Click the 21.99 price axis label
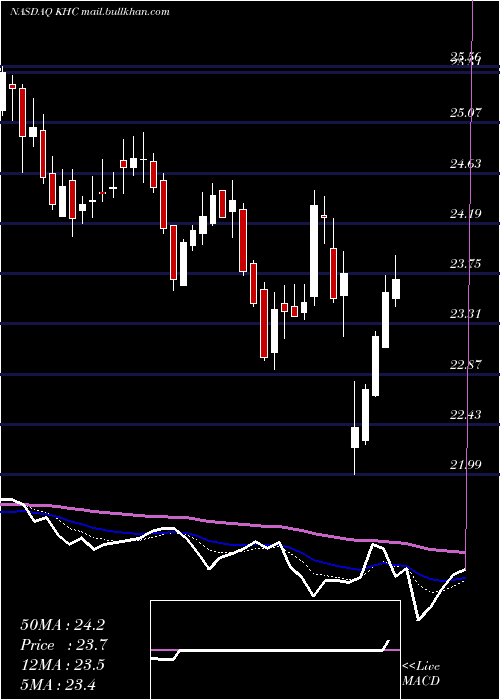Screen dimensions: 500x700 pos(466,465)
